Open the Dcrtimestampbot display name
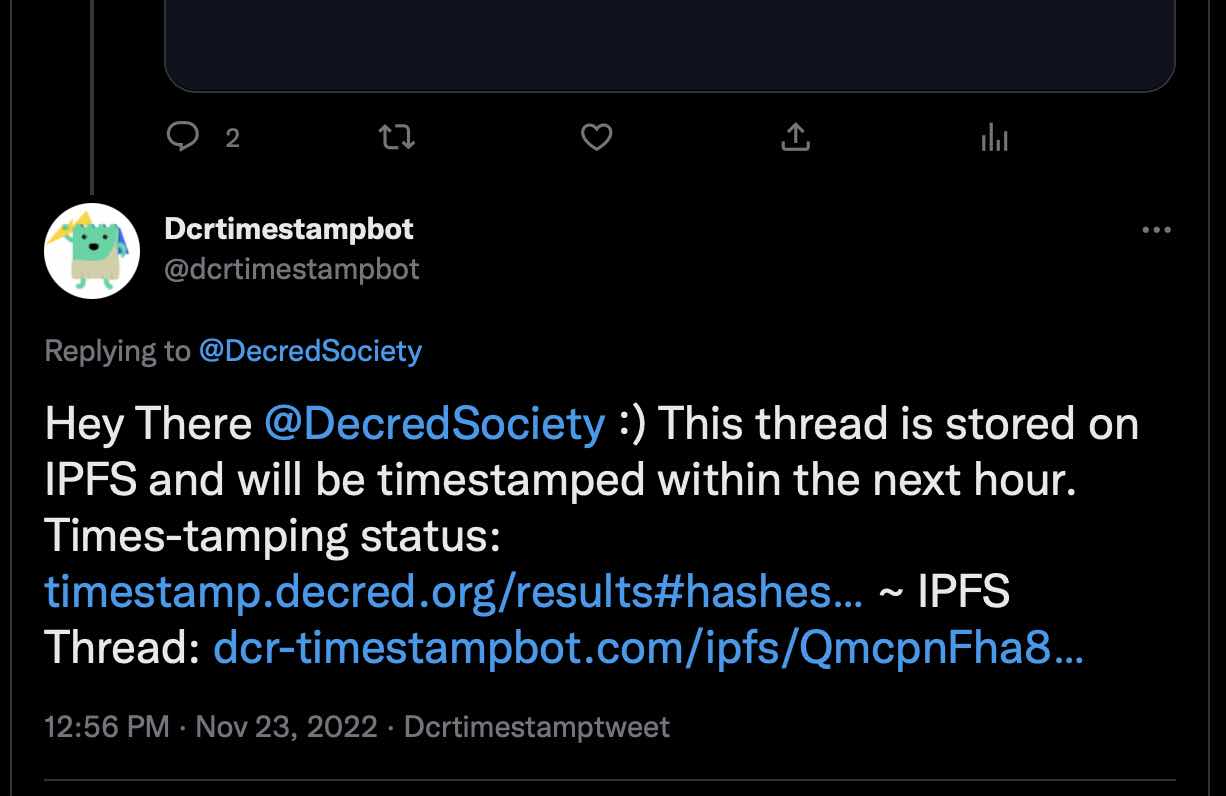 point(289,229)
